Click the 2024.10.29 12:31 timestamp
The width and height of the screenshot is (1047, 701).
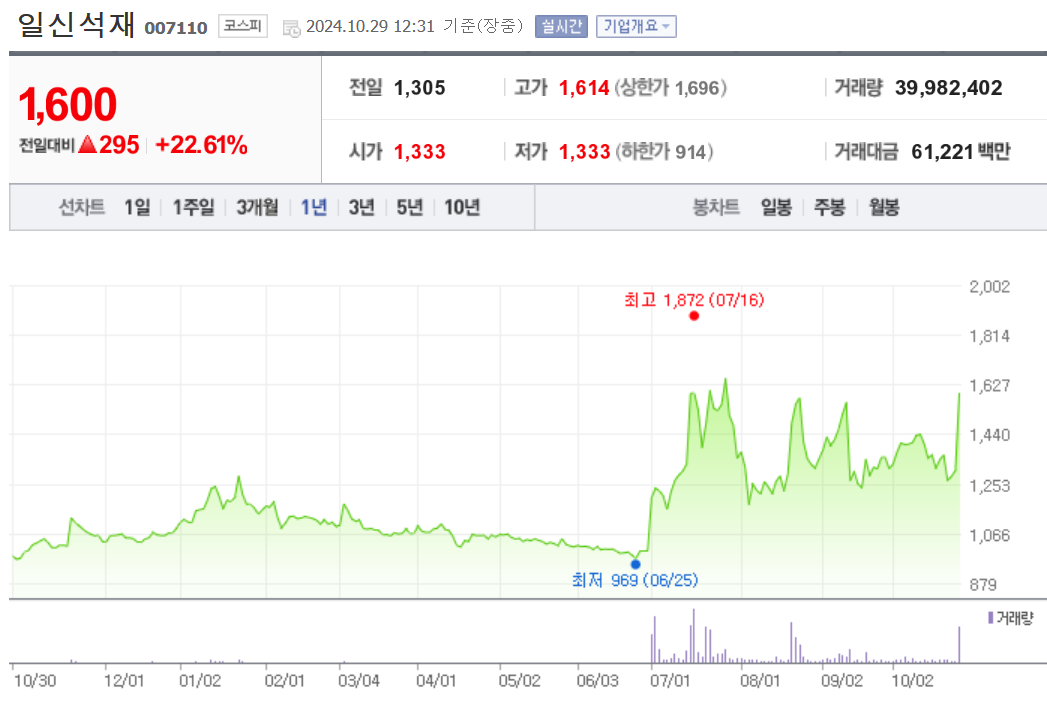pyautogui.click(x=371, y=26)
